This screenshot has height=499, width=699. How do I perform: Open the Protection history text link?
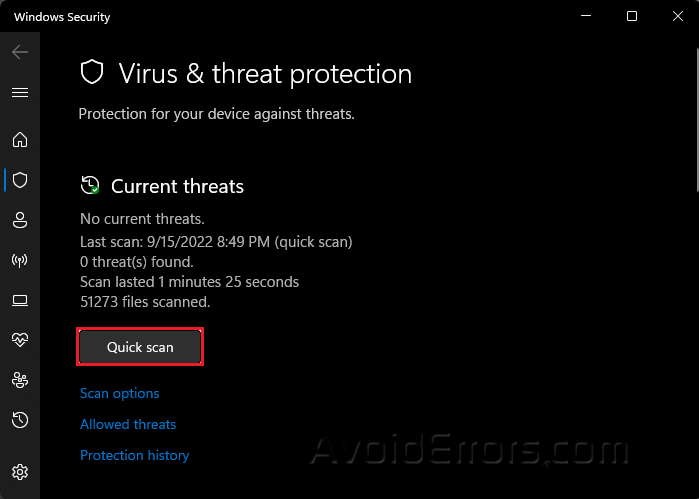coord(134,456)
